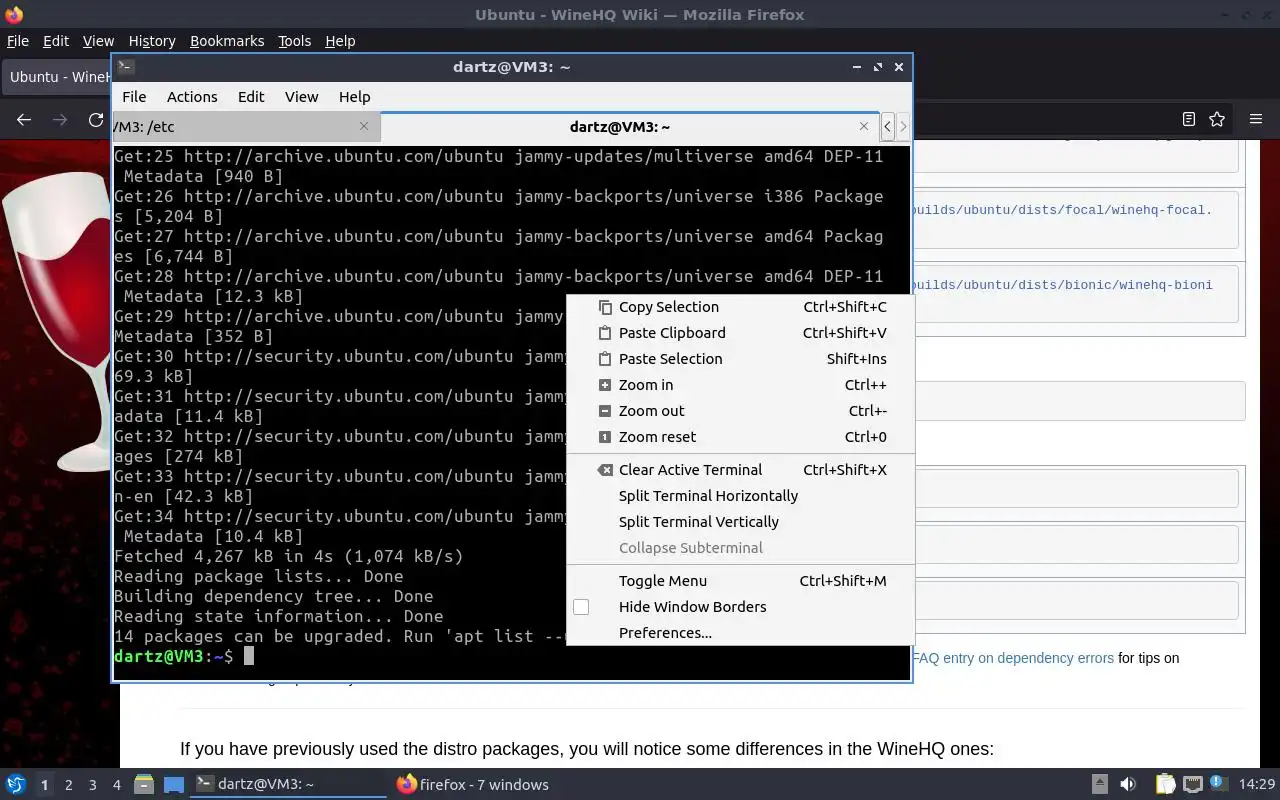
Task: Click the clock showing 14:29
Action: [1257, 784]
